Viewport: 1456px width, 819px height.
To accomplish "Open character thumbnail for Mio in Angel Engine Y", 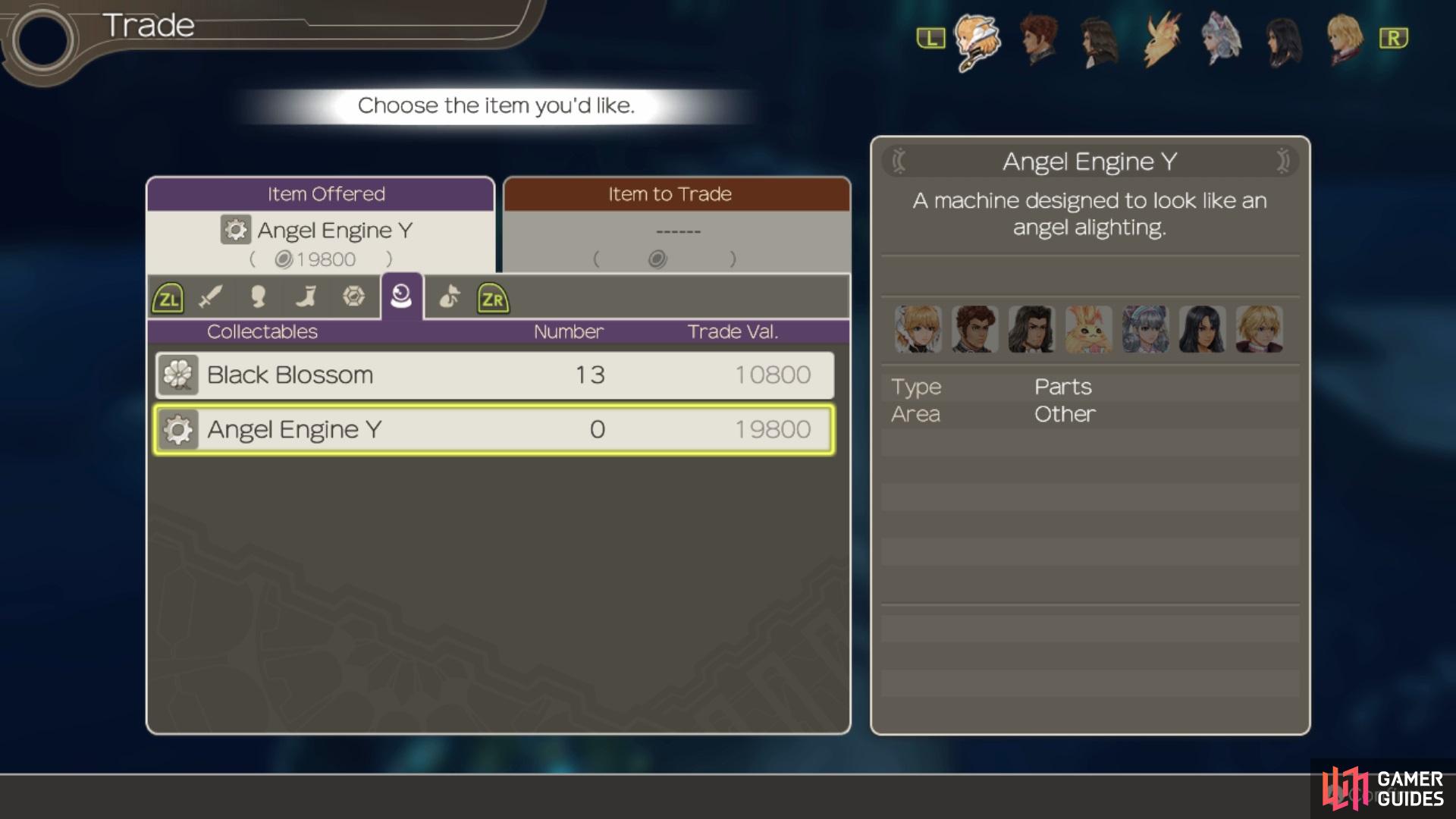I will [1145, 330].
